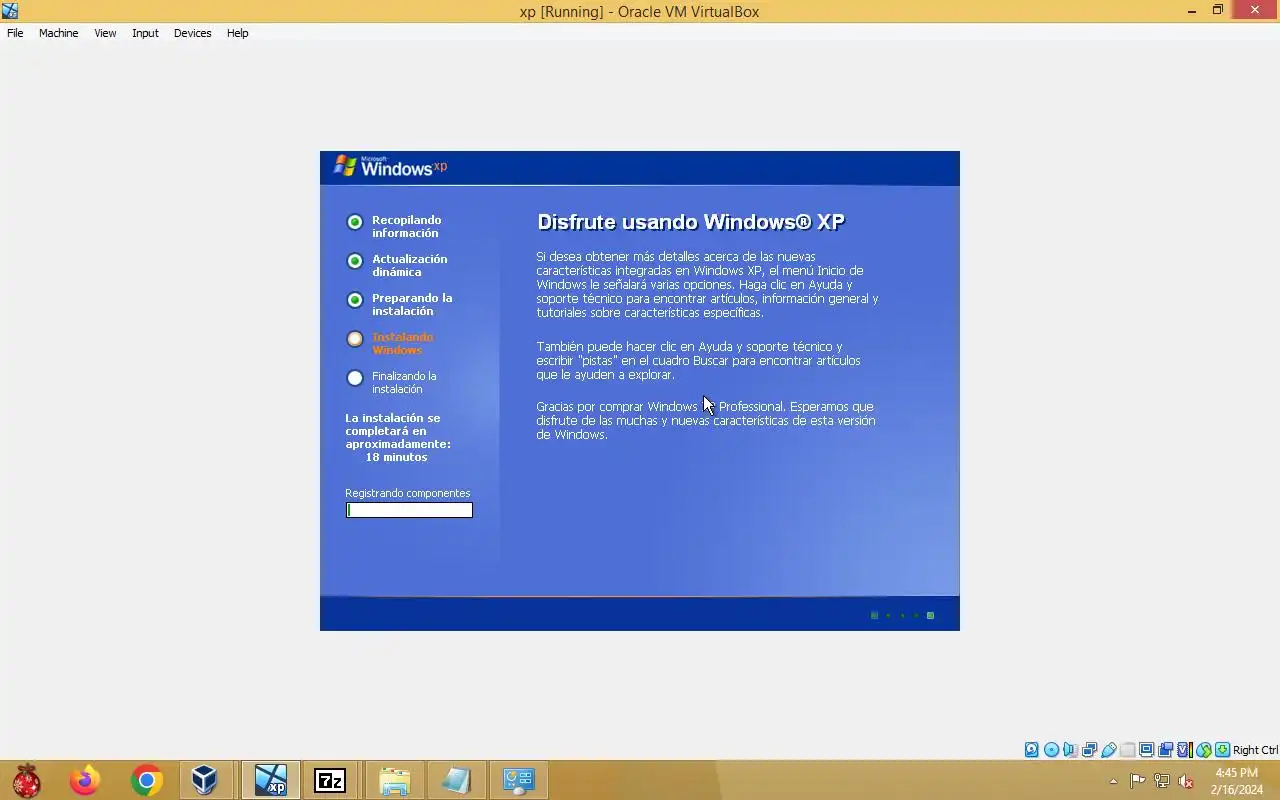The width and height of the screenshot is (1280, 800).
Task: Click the VirtualBox window title bar icon
Action: tap(10, 11)
